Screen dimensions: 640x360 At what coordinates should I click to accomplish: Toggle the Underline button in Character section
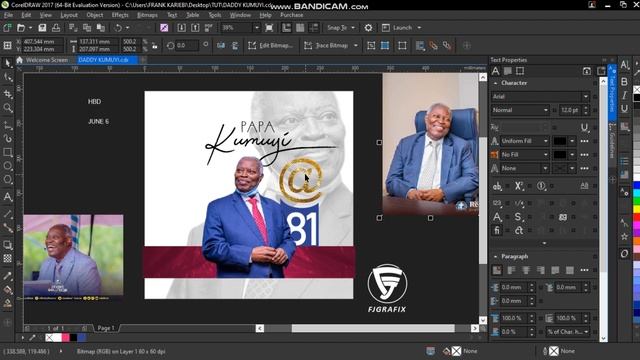584,128
